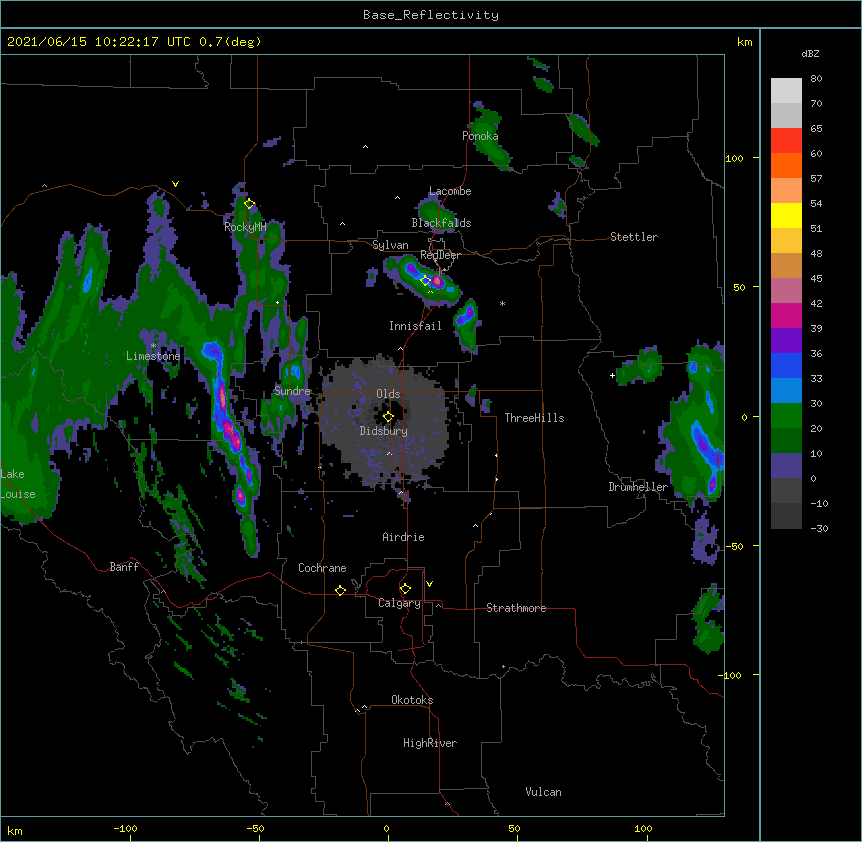Select the purple 36-39 dBZ legend swatch
Image resolution: width=862 pixels, height=842 pixels.
[786, 341]
